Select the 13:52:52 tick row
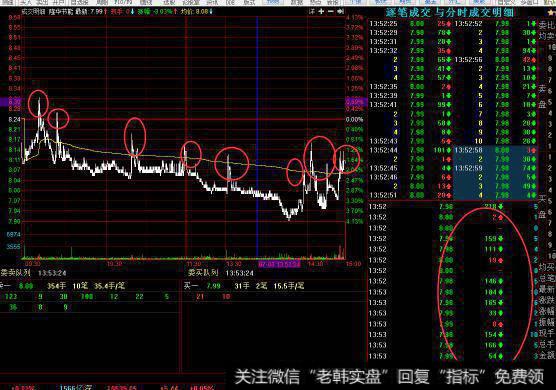This screenshot has width=556, height=390. tap(495, 24)
